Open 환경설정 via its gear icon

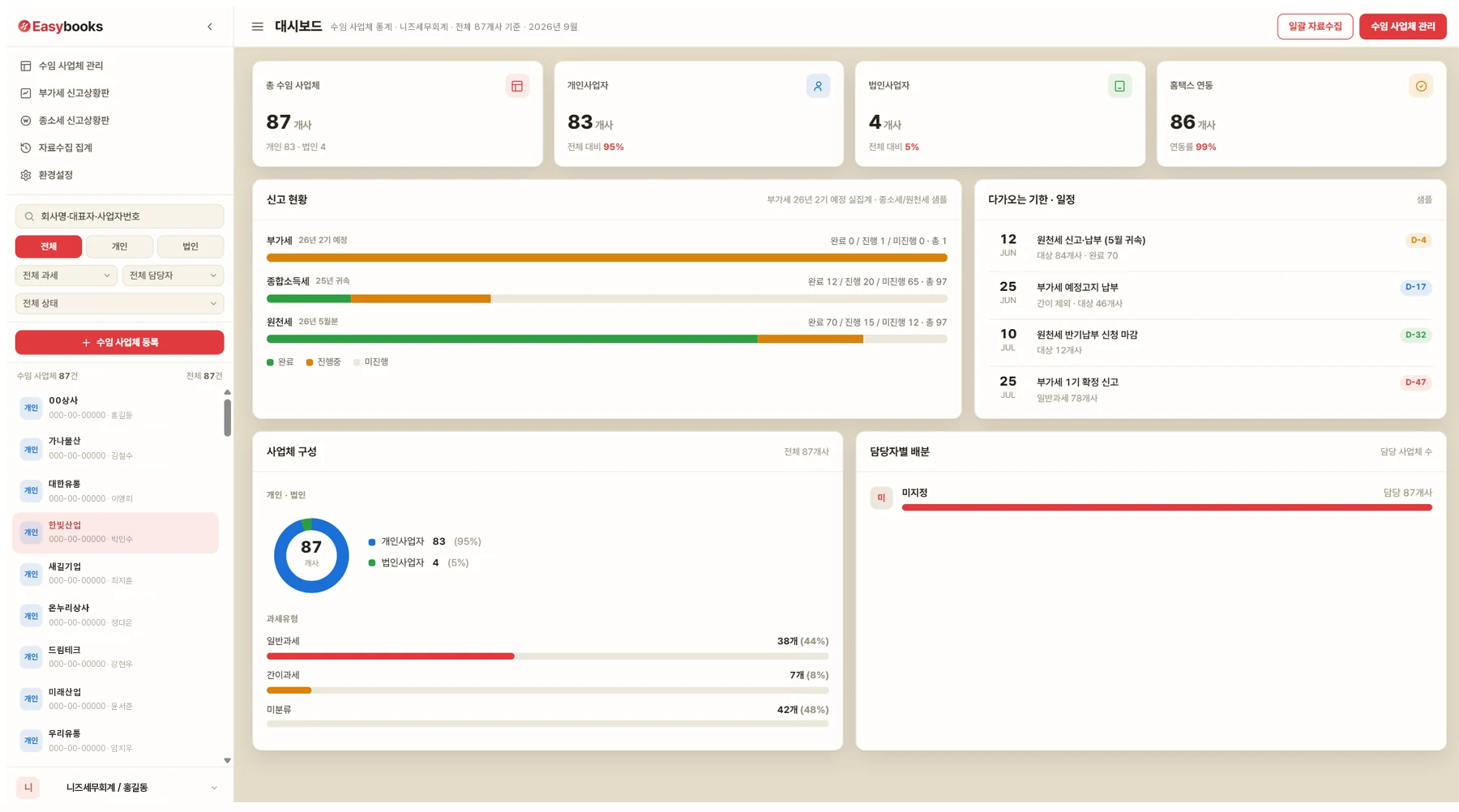[x=26, y=175]
